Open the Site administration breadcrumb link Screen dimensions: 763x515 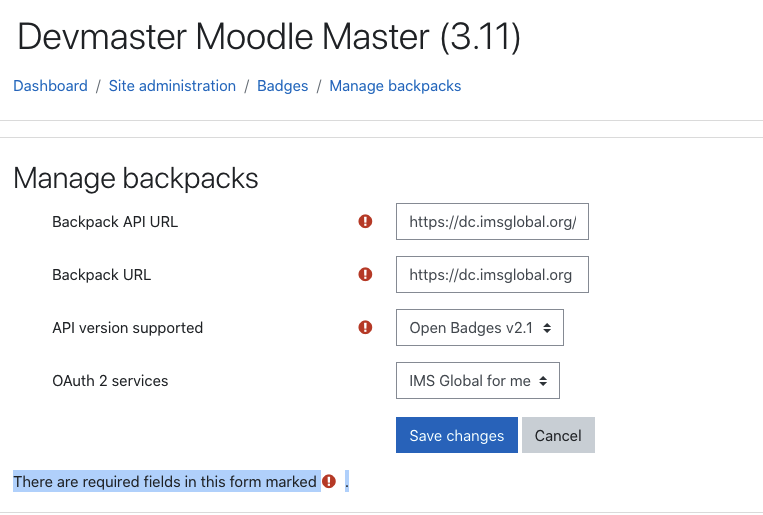coord(172,86)
